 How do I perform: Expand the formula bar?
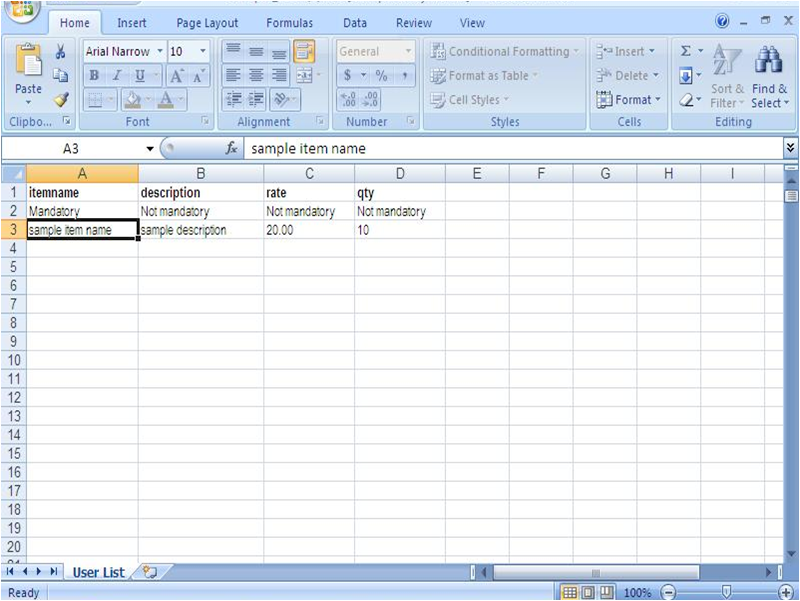790,148
